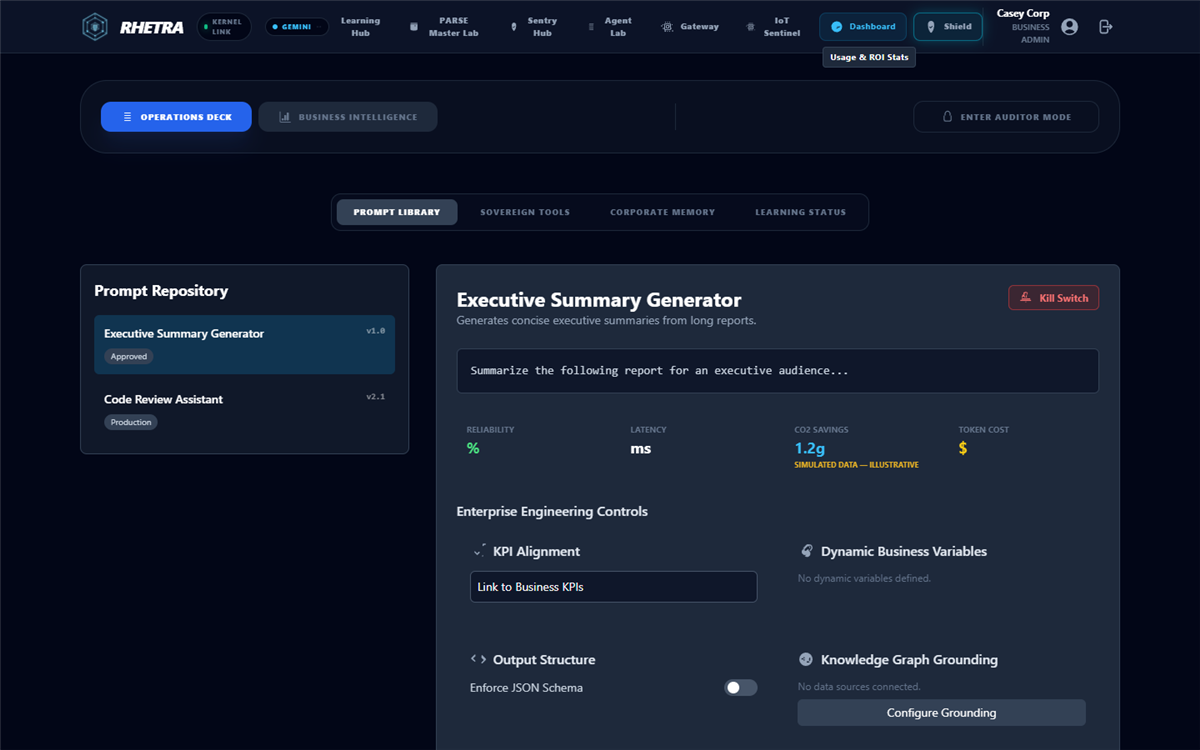The width and height of the screenshot is (1200, 750).
Task: Click the Output Structure code brackets icon
Action: click(479, 659)
